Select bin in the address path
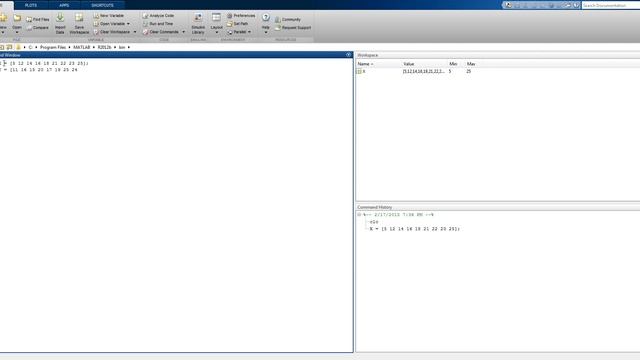The height and width of the screenshot is (360, 640). [122, 47]
